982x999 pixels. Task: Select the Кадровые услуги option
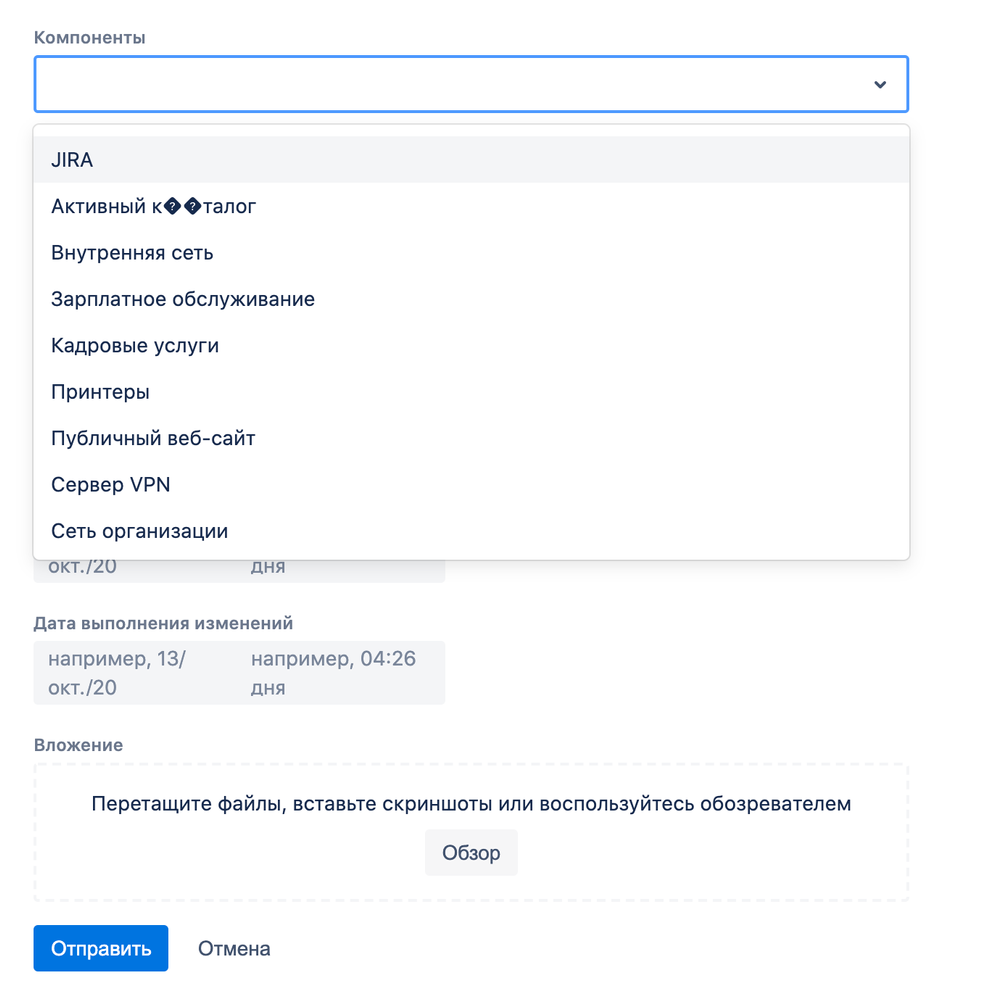[135, 345]
